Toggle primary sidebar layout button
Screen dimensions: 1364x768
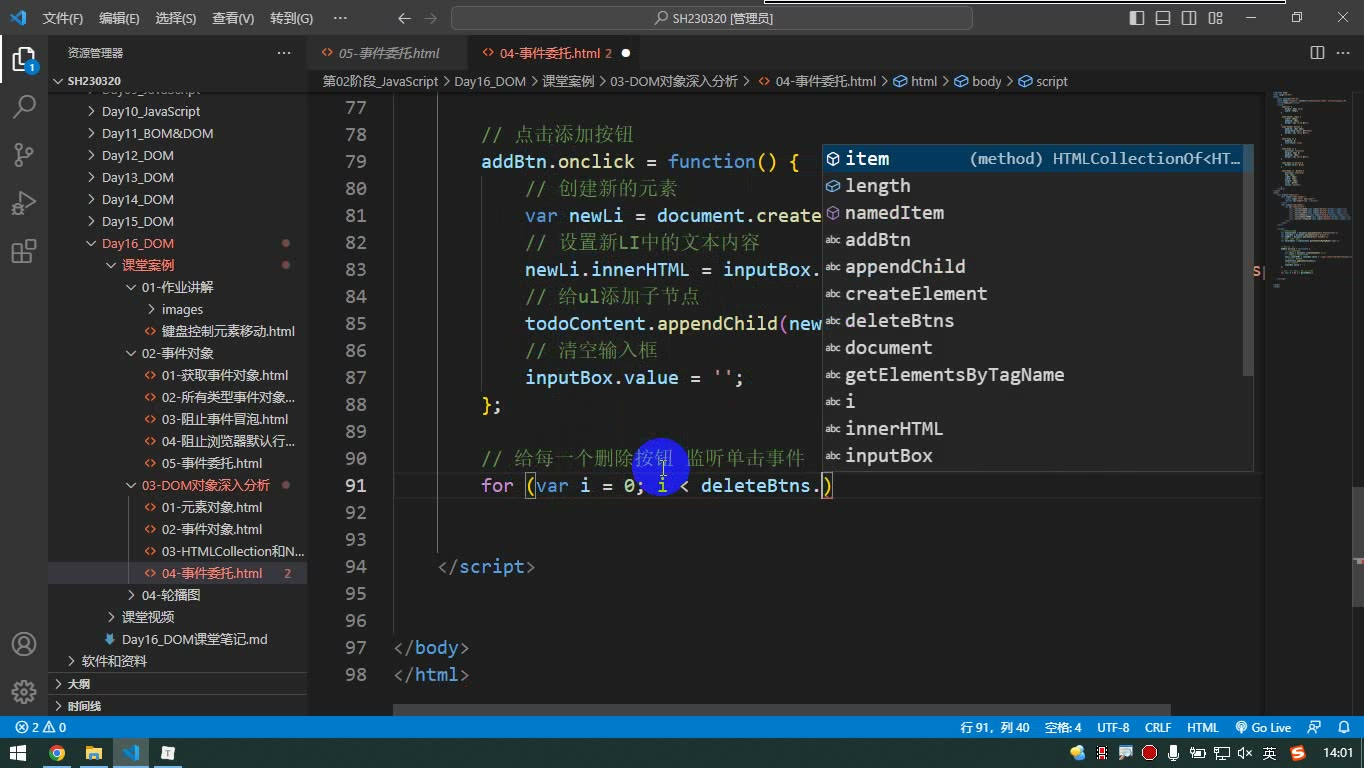(1137, 18)
